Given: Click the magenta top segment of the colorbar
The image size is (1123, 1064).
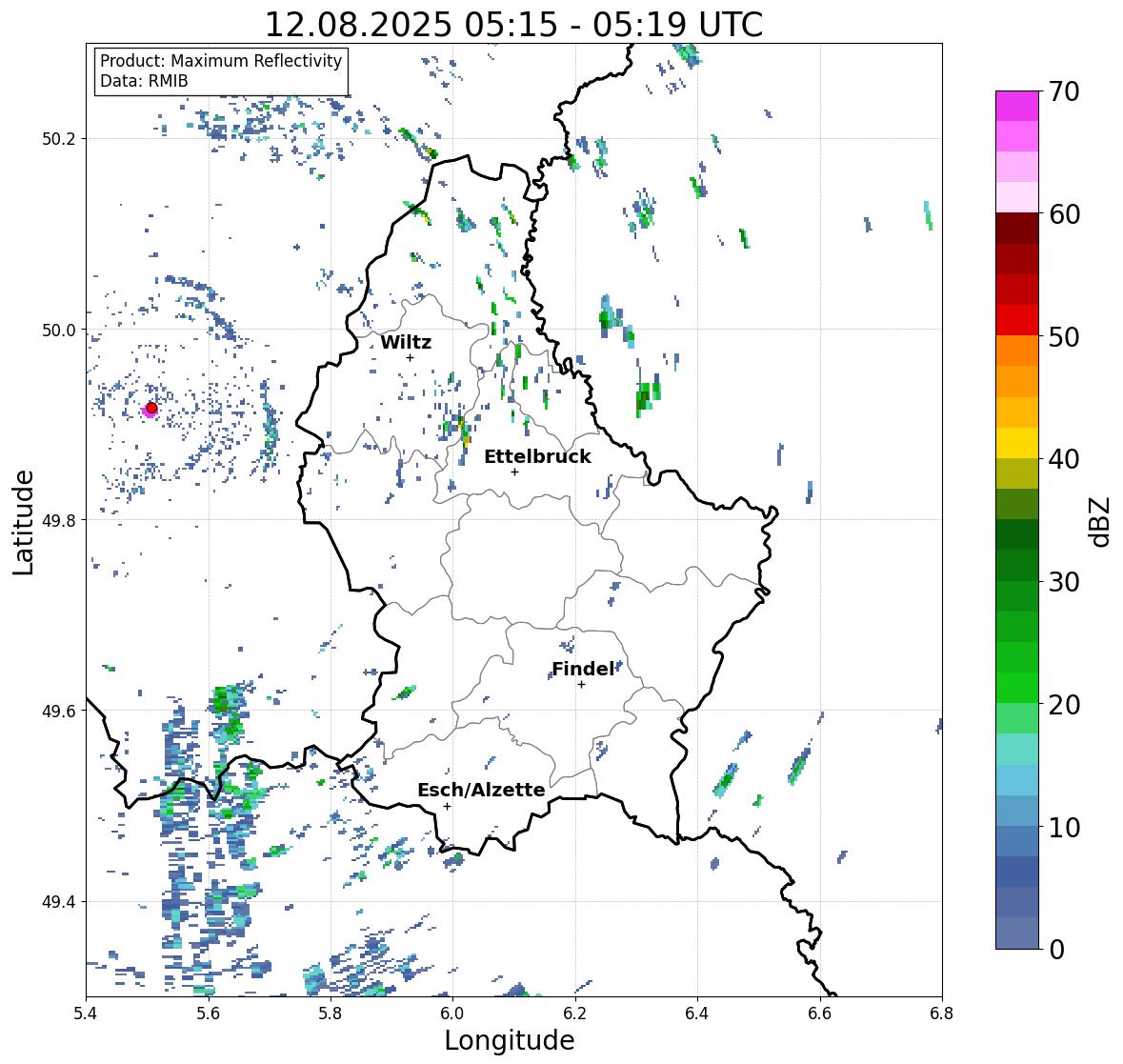Looking at the screenshot, I should tap(1017, 106).
